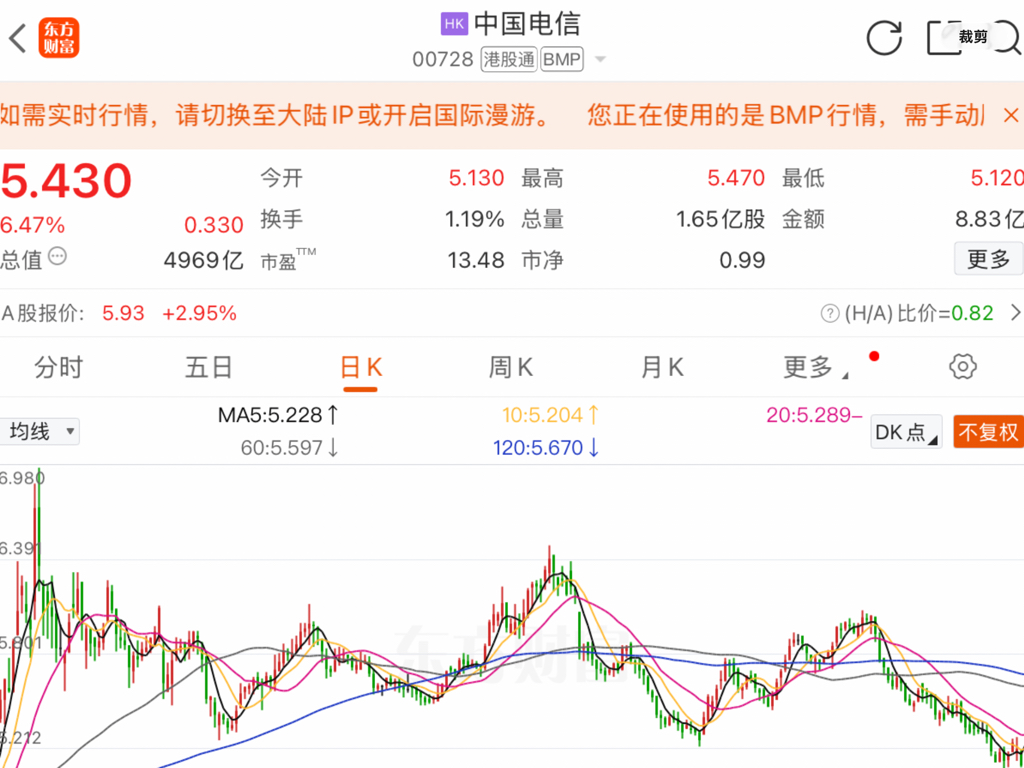Go back with the left arrow
The width and height of the screenshot is (1024, 768).
(x=18, y=39)
